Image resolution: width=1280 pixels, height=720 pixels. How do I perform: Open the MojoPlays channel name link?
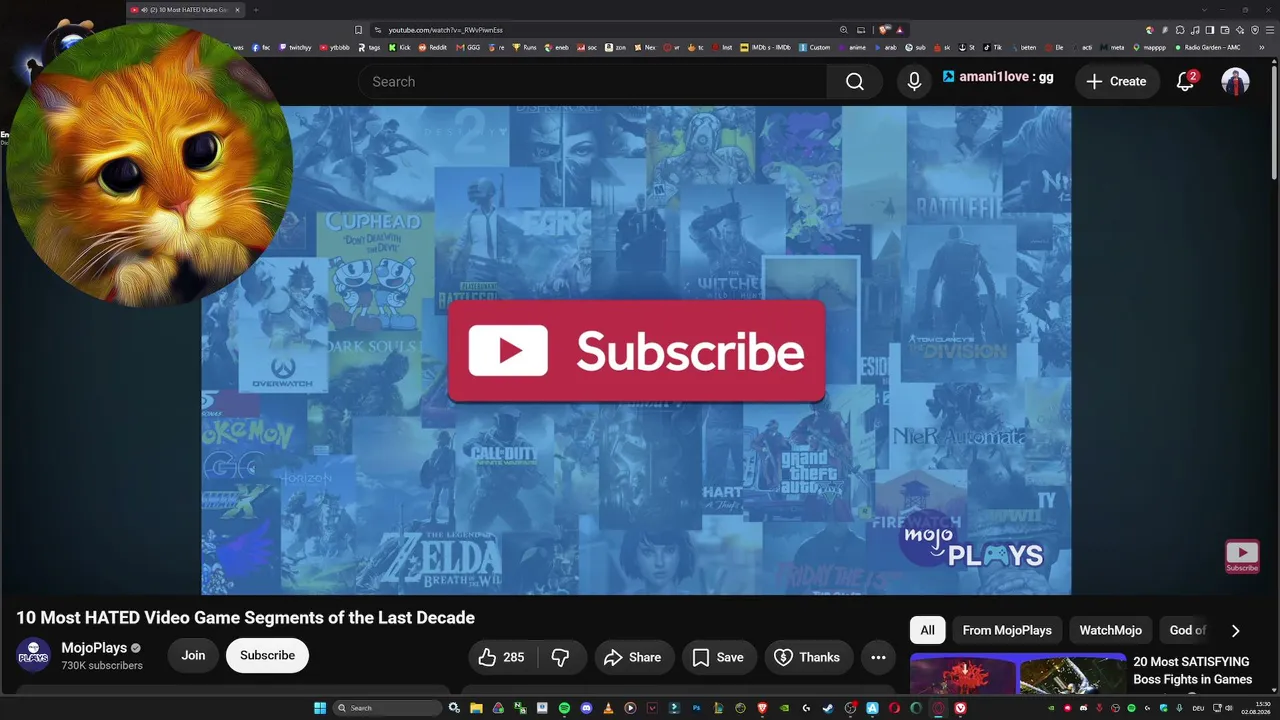94,648
